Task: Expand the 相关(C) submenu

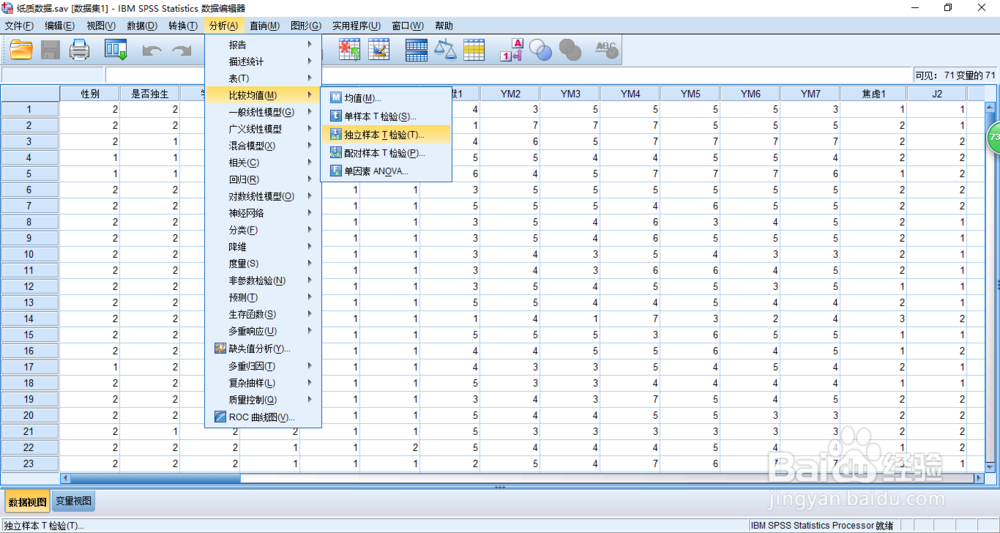Action: pyautogui.click(x=263, y=163)
